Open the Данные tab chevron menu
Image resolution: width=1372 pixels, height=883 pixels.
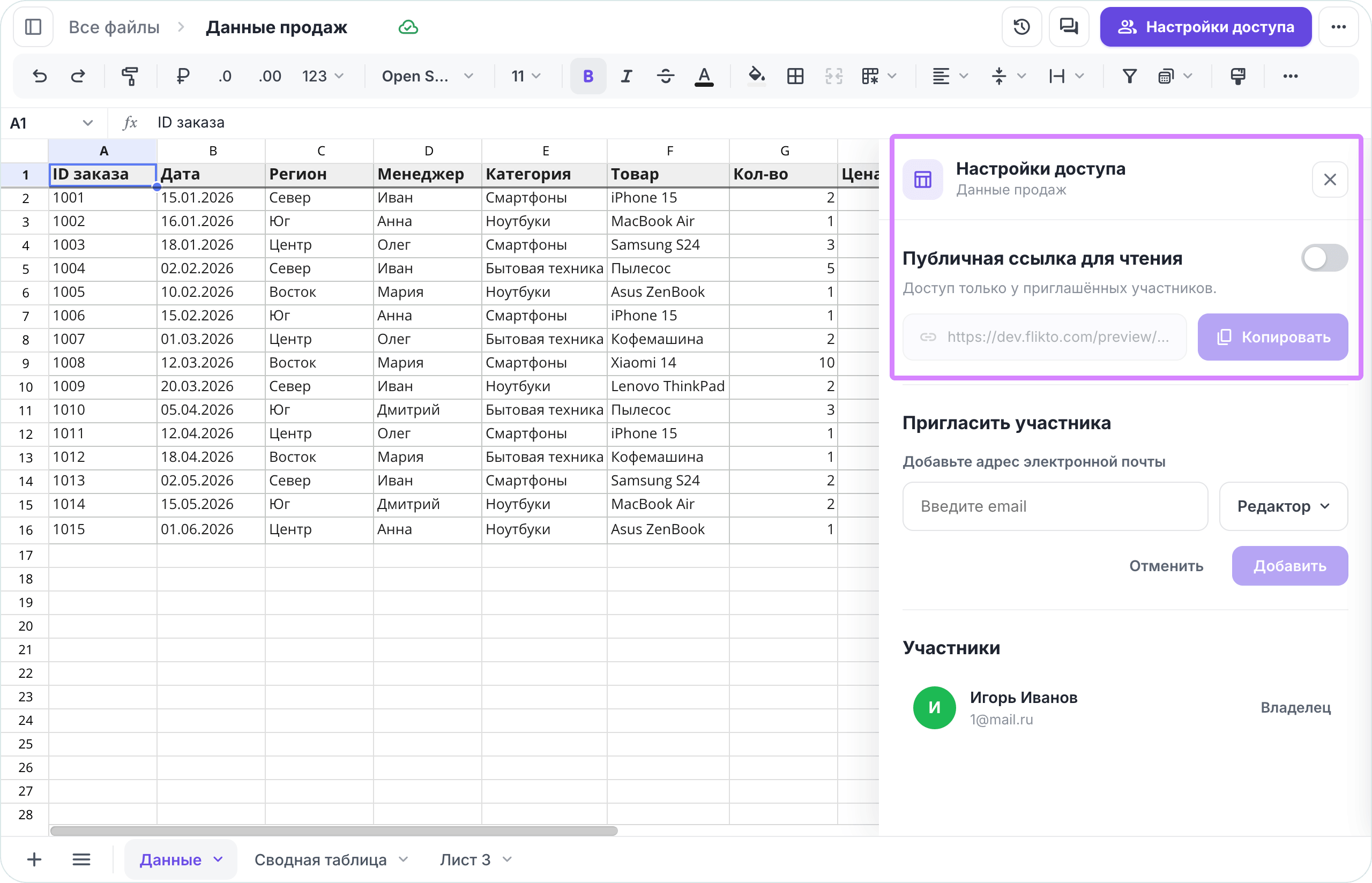click(218, 859)
